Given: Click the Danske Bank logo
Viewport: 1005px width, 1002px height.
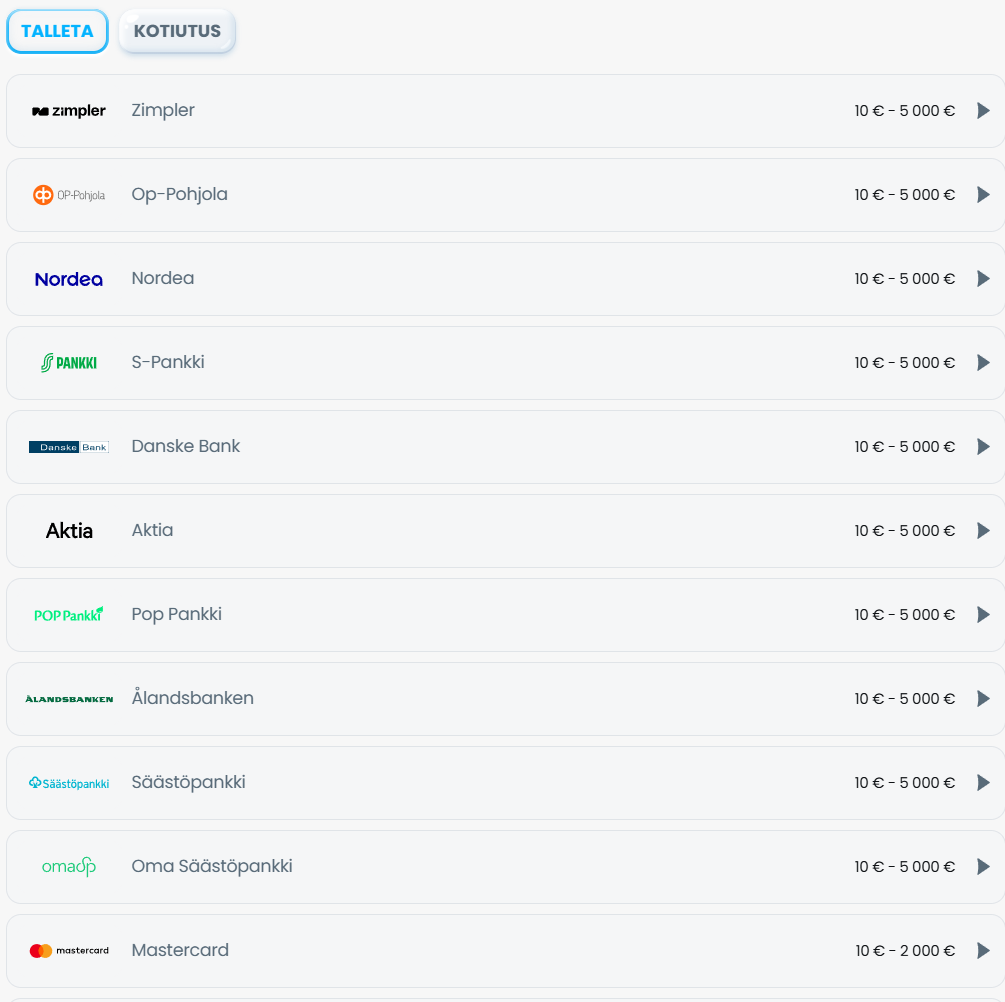Looking at the screenshot, I should 69,447.
